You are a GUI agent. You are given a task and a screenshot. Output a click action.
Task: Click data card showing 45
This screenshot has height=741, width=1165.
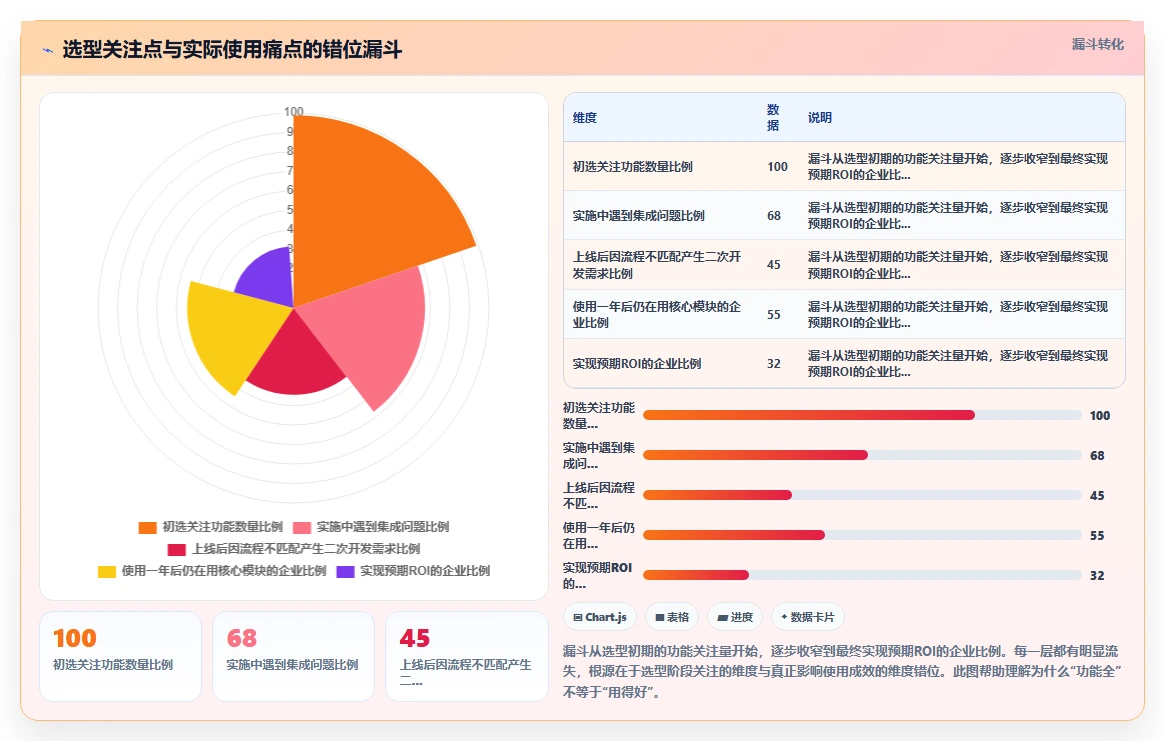point(467,656)
